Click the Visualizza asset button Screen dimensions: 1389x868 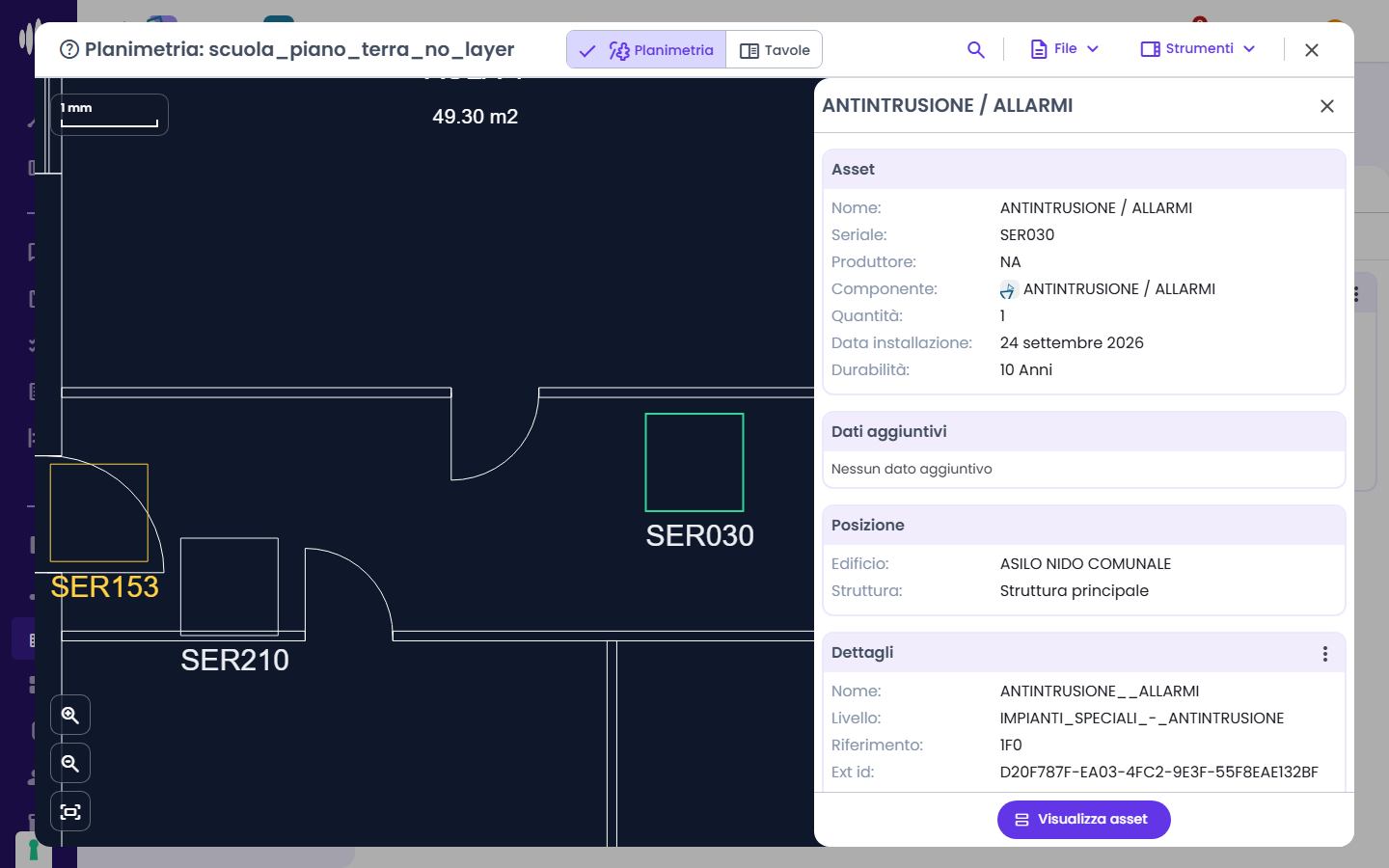(x=1084, y=820)
